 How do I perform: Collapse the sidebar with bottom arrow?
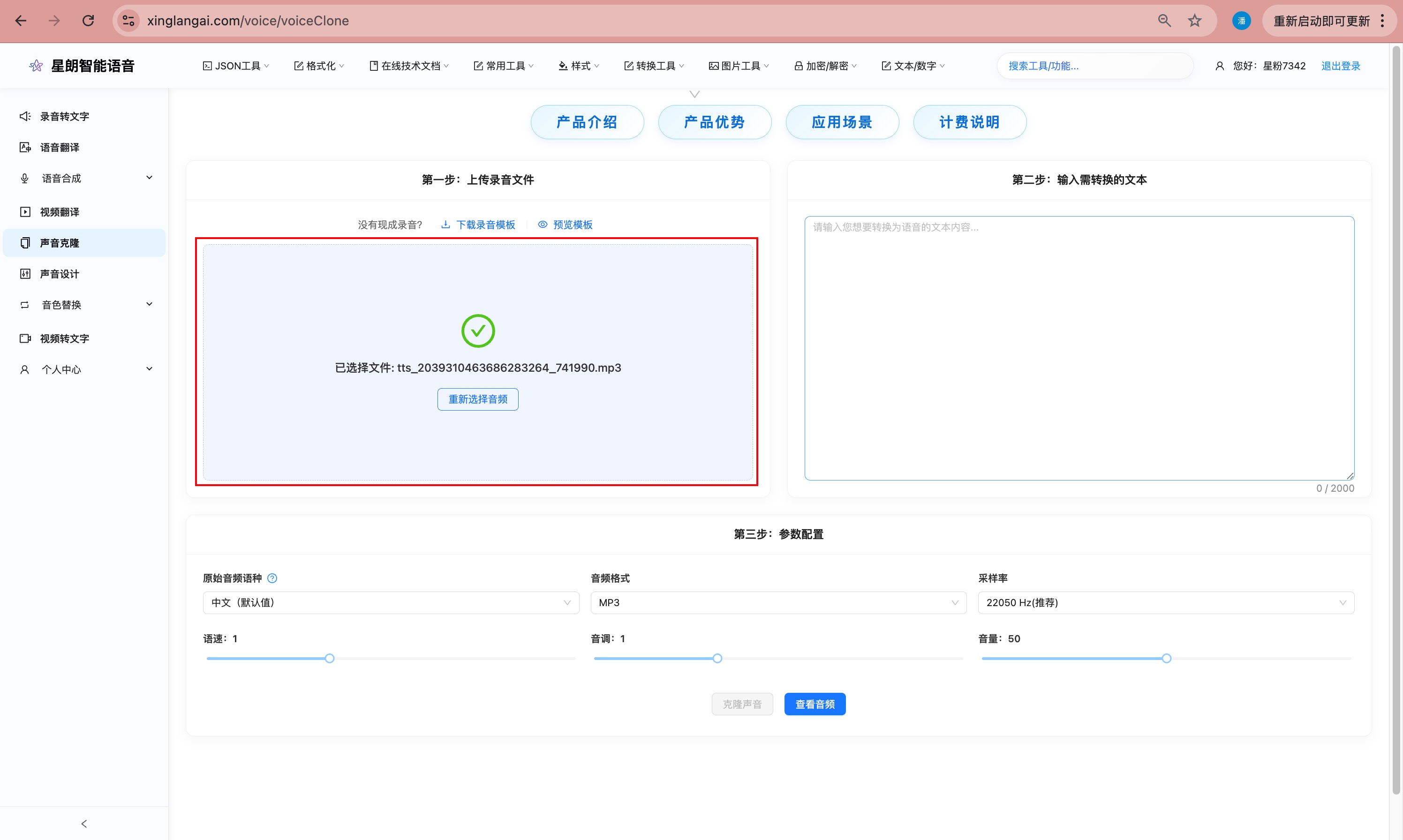click(84, 824)
